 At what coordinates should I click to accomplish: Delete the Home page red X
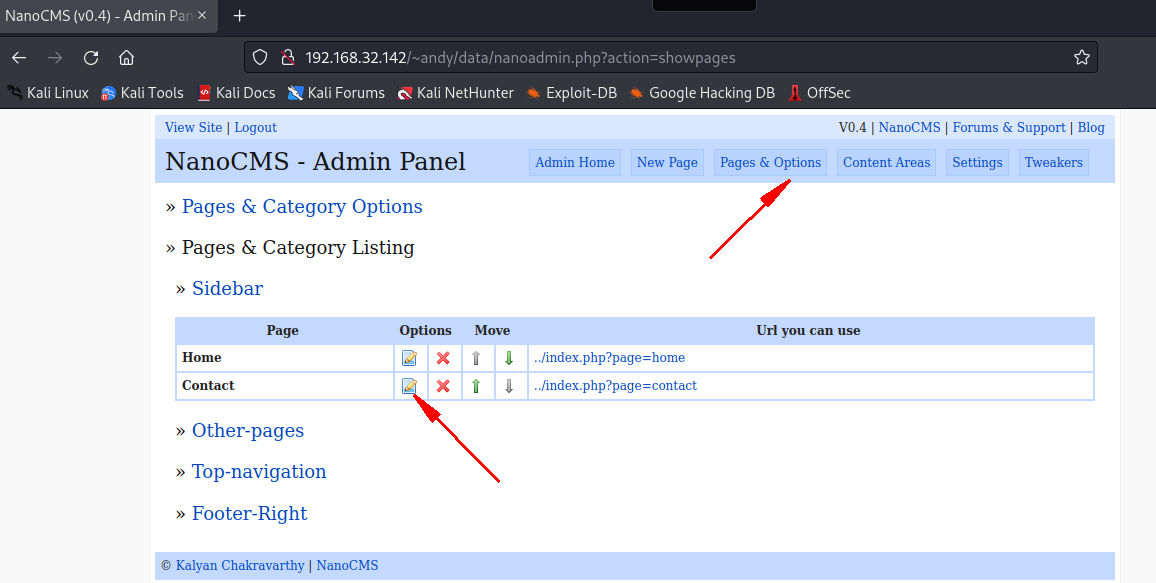tap(443, 358)
